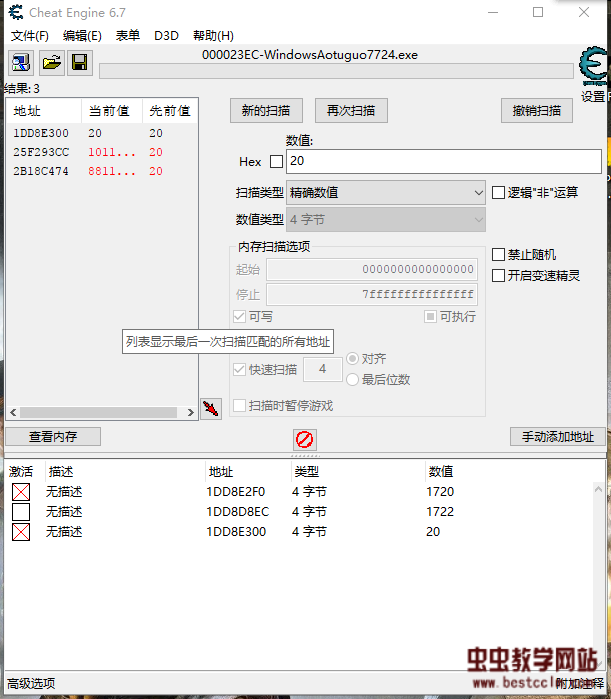Screen dimensions: 611x699
Task: Add selected addresses with red arrow icon
Action: pyautogui.click(x=211, y=408)
